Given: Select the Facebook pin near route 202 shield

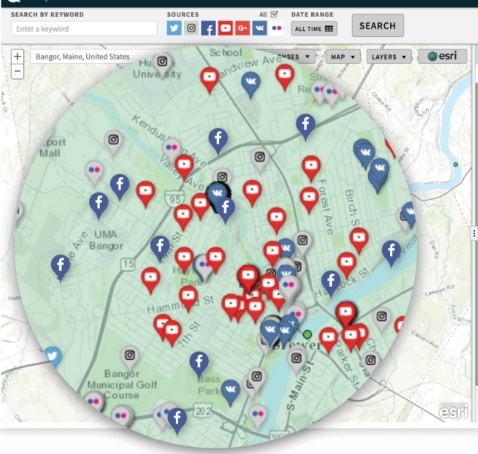Looking at the screenshot, I should click(177, 420).
